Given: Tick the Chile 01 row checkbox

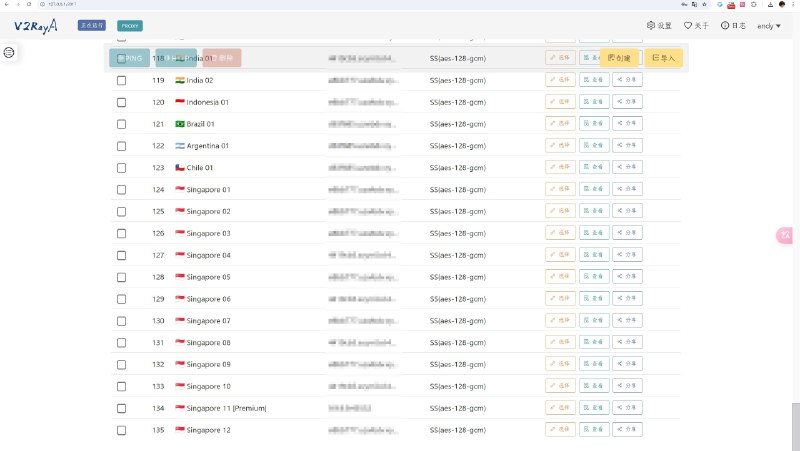Looking at the screenshot, I should pos(122,168).
